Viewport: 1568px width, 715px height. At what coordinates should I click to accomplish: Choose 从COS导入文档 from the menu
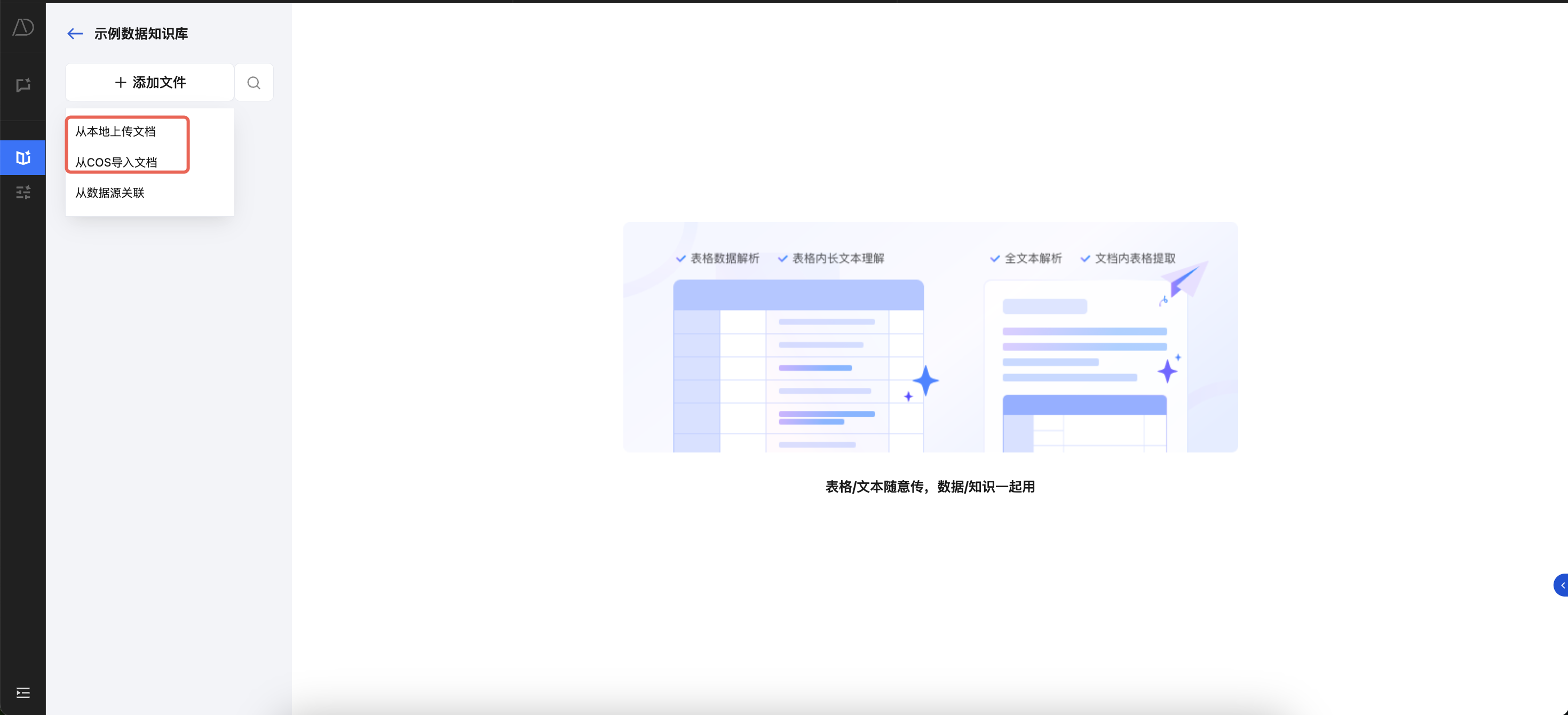116,162
